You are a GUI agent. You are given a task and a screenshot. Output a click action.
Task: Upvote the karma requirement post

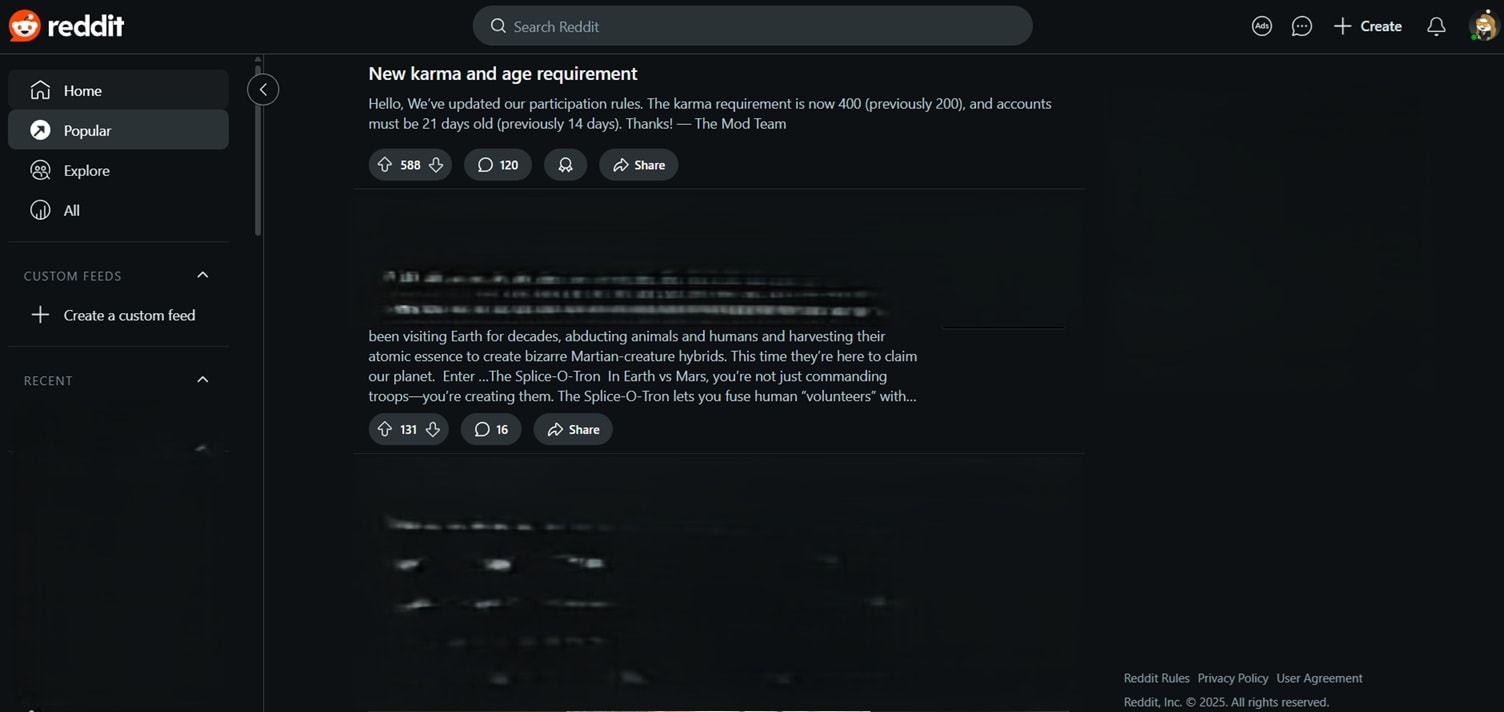point(385,165)
